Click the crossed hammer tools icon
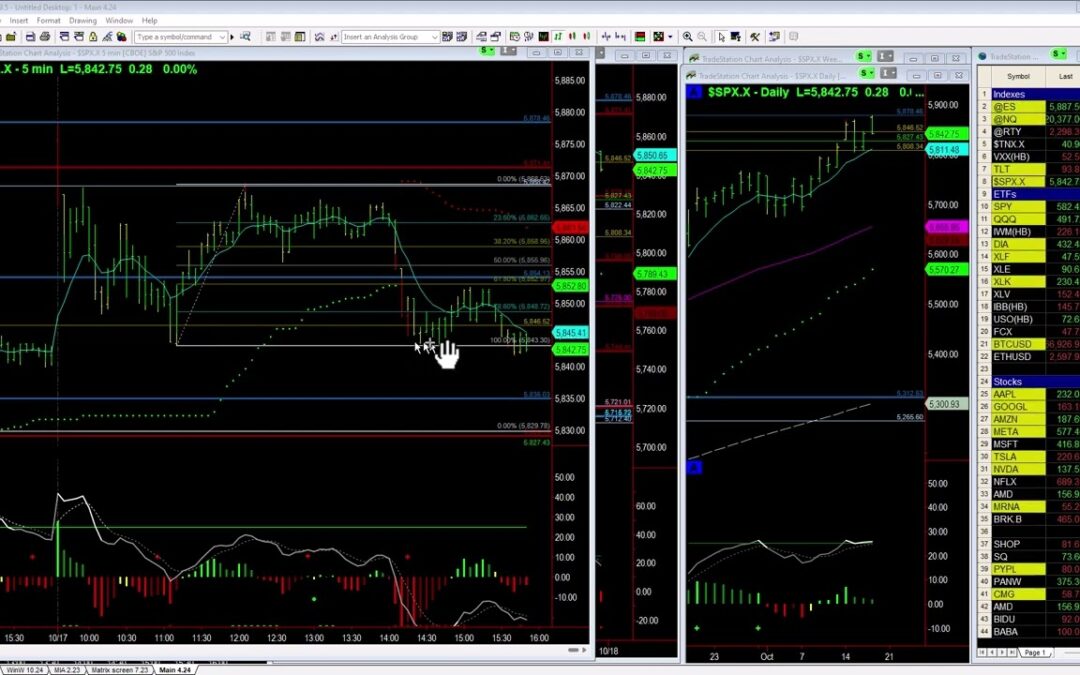This screenshot has width=1080, height=675. coord(754,37)
